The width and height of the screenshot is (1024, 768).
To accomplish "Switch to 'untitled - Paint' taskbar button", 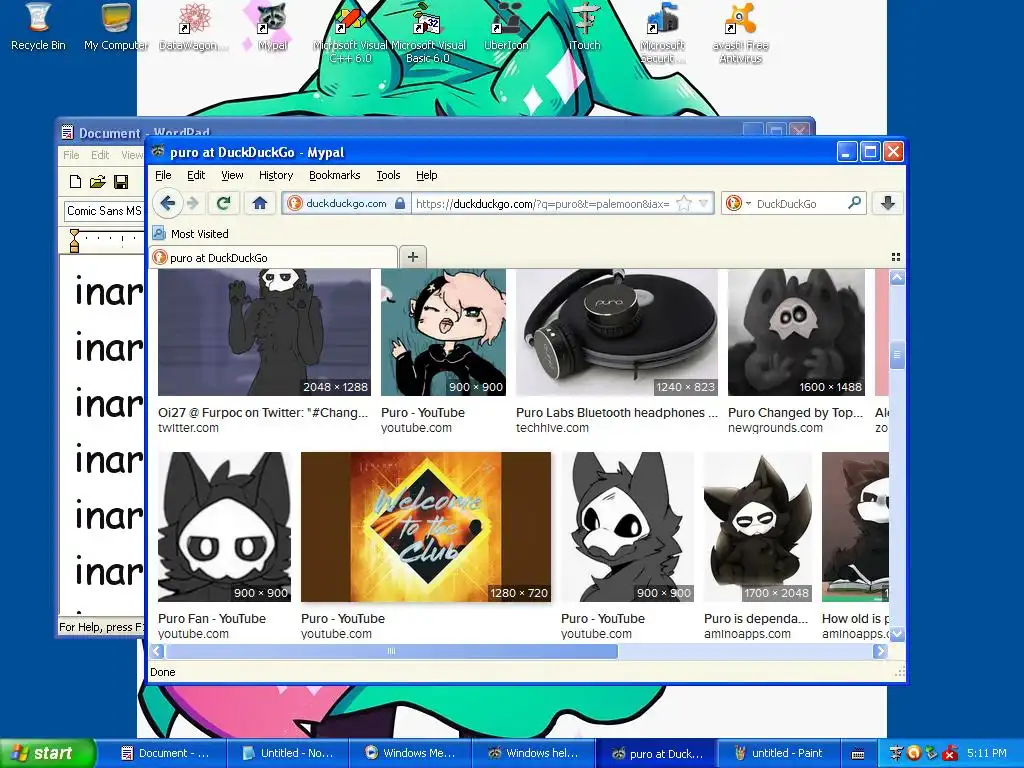I will [778, 753].
